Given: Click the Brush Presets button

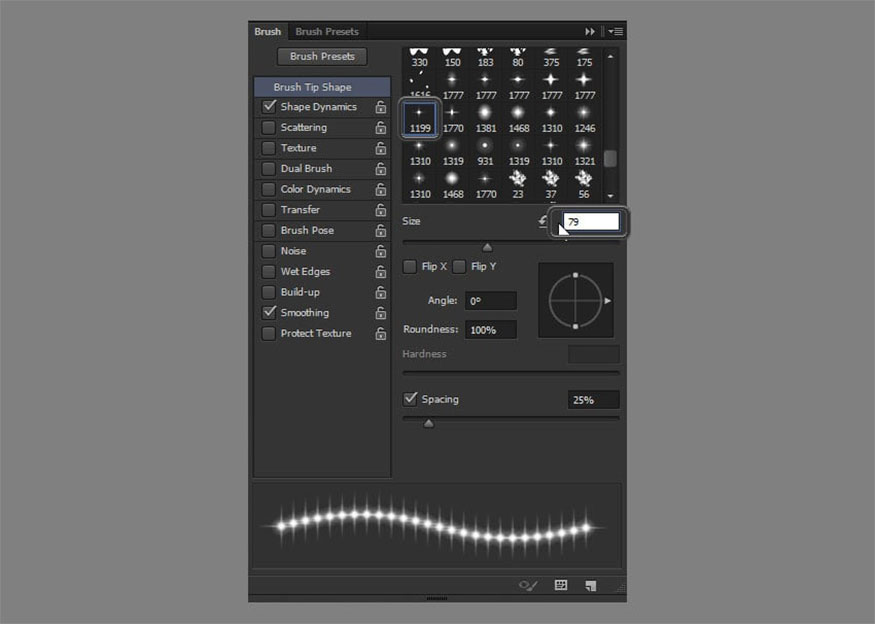Looking at the screenshot, I should tap(322, 57).
